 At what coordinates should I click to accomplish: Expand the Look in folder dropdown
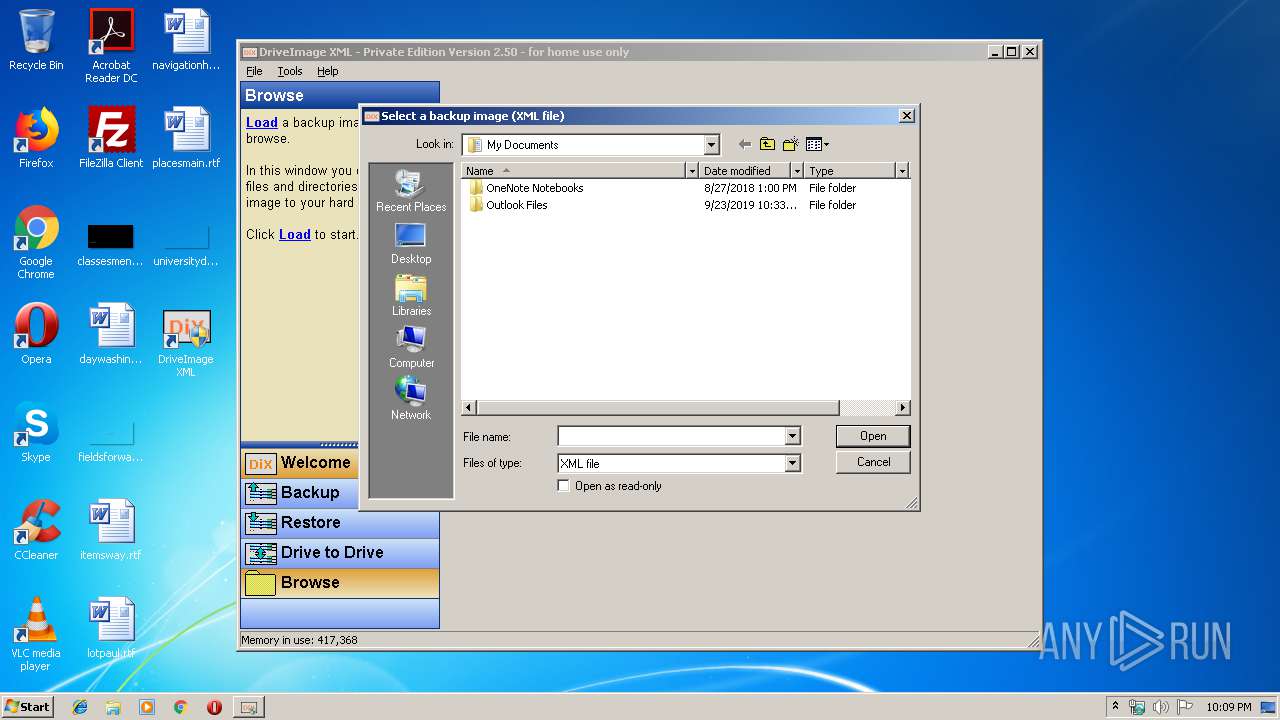[x=711, y=145]
